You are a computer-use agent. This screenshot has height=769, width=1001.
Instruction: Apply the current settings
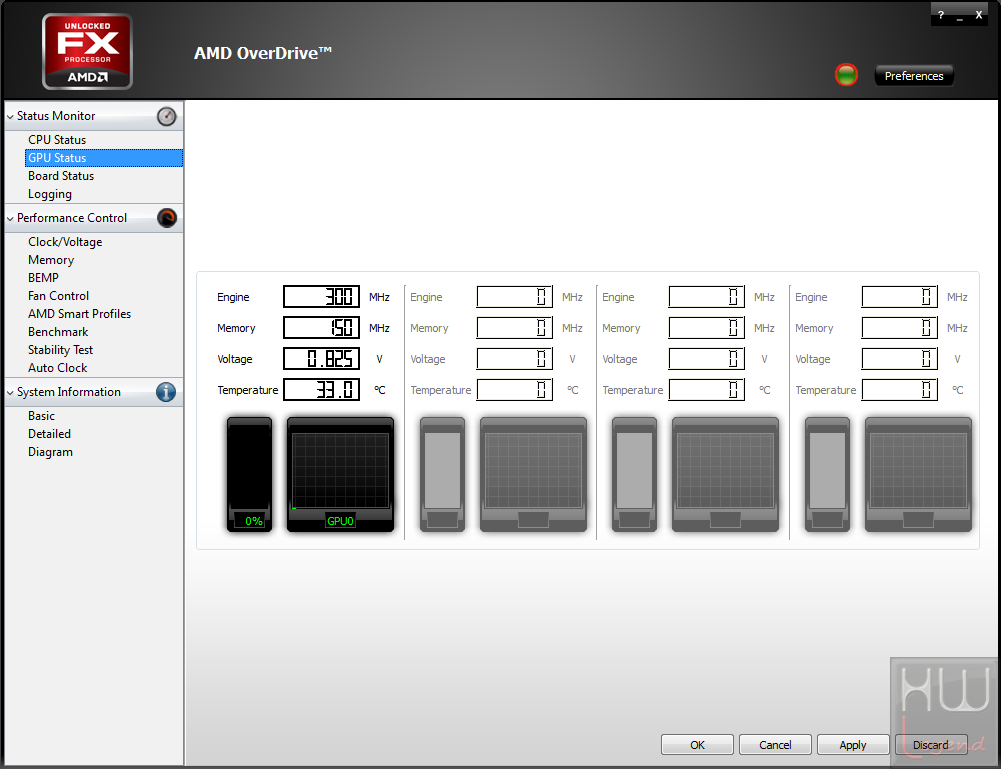click(853, 745)
